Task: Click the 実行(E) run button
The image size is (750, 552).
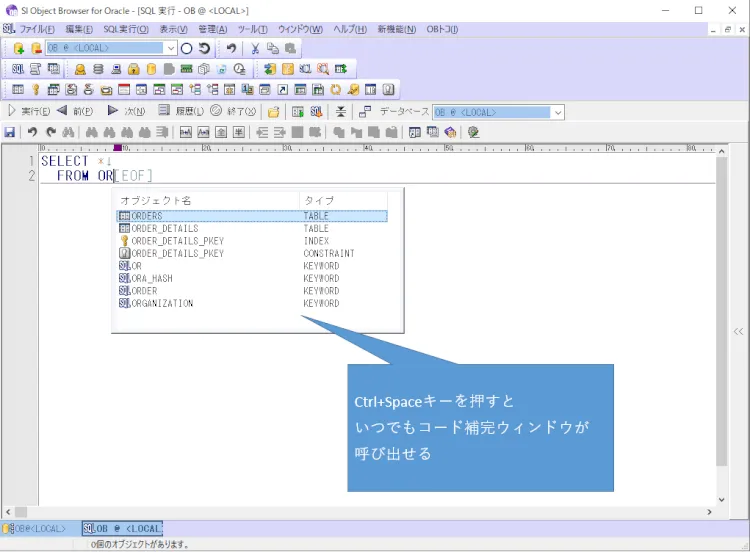Action: point(29,111)
